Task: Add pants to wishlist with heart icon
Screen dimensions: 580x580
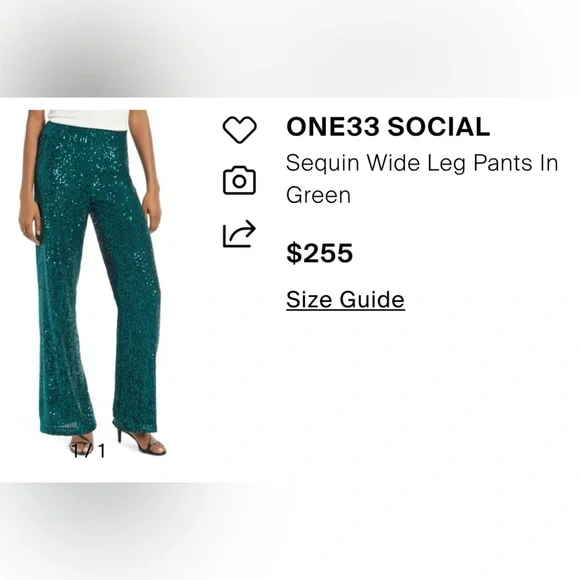Action: [239, 129]
